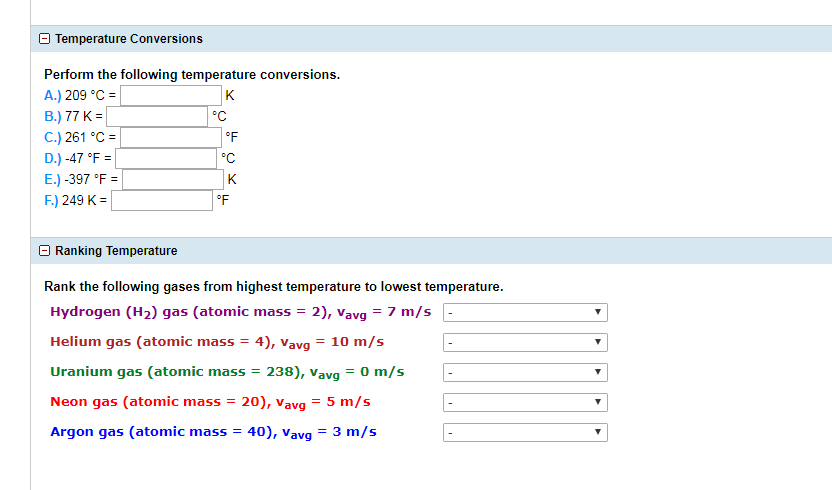Click 'Perform the following temperature conversions.' text

pos(192,74)
